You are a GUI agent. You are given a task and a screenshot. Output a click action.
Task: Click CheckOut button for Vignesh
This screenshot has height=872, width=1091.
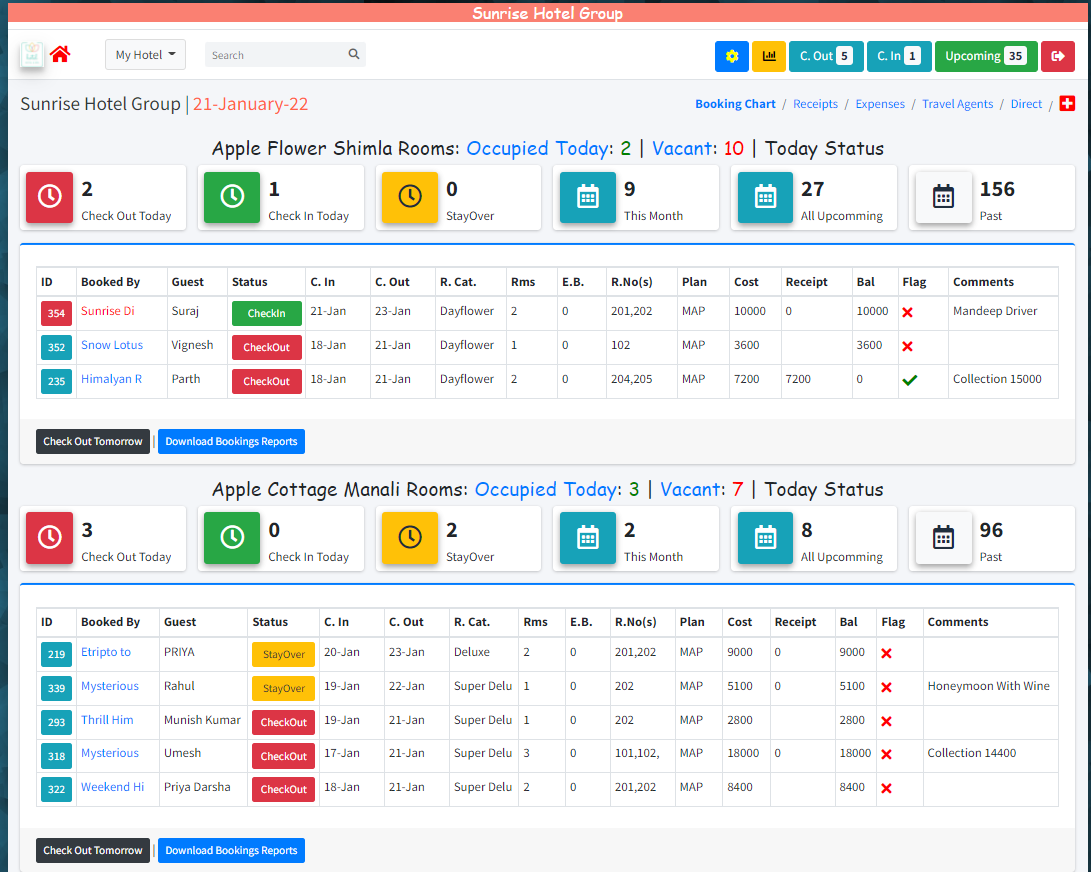pos(266,347)
